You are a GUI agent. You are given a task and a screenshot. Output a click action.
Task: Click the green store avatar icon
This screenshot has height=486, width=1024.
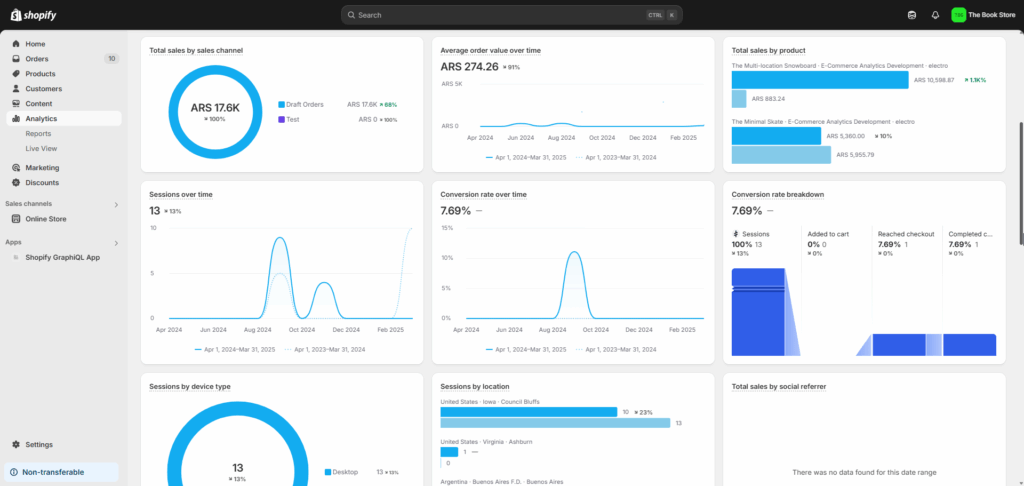958,15
